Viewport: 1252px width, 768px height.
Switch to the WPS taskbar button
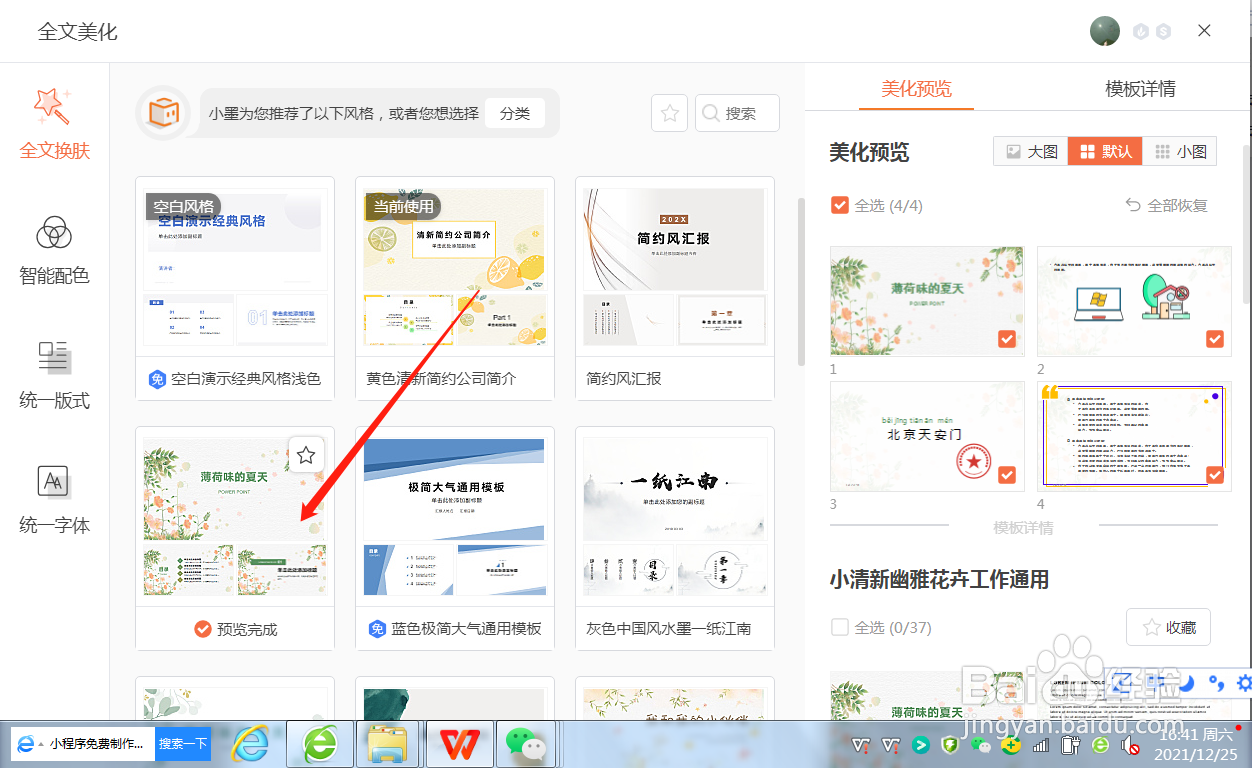(460, 744)
